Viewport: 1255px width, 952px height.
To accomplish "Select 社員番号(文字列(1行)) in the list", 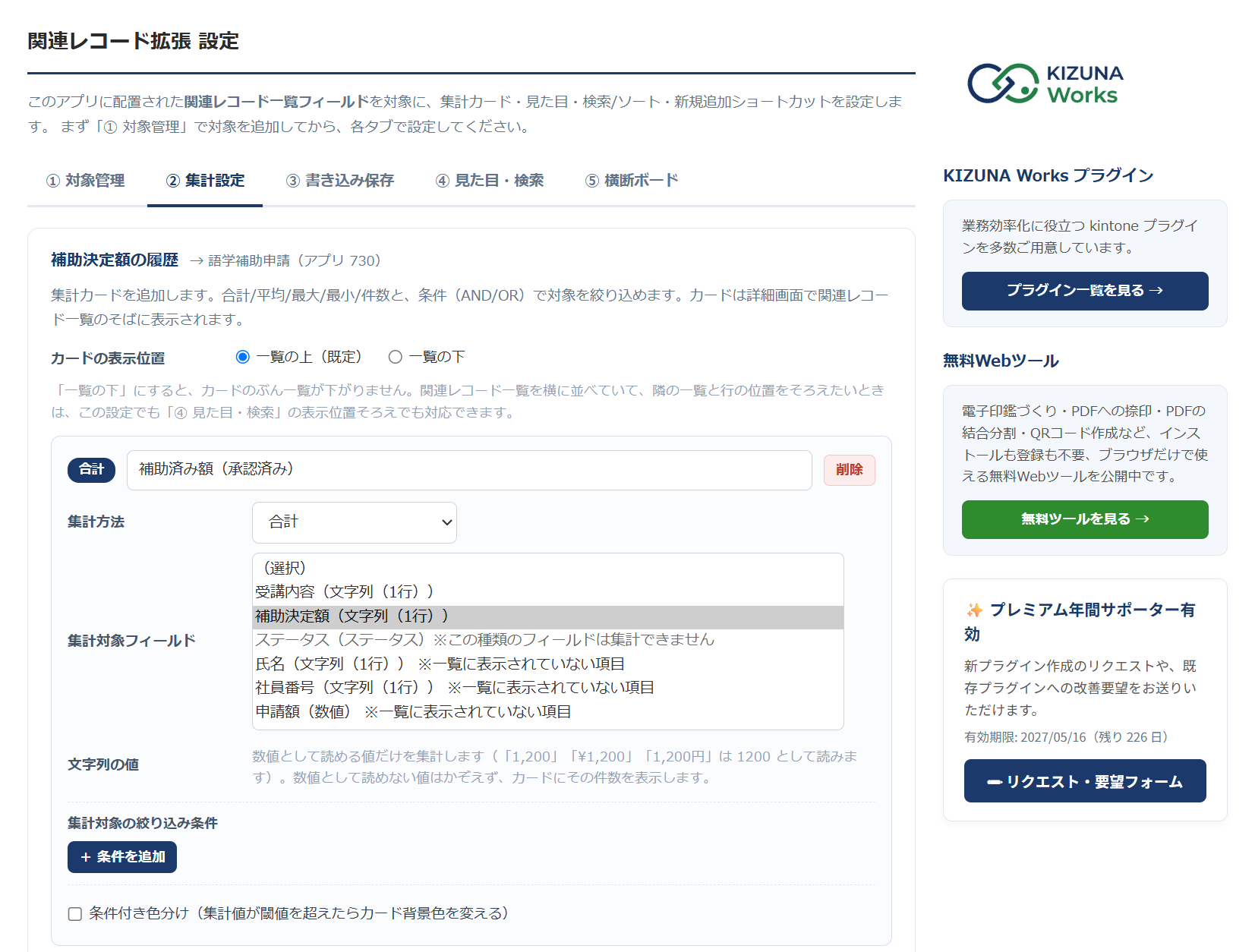I will tap(547, 688).
